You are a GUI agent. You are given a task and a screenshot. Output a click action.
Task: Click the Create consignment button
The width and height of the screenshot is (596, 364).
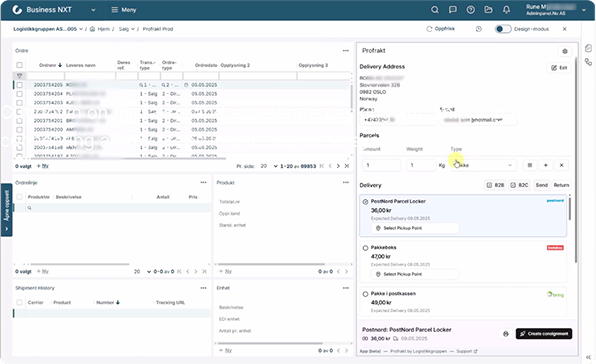tap(544, 334)
